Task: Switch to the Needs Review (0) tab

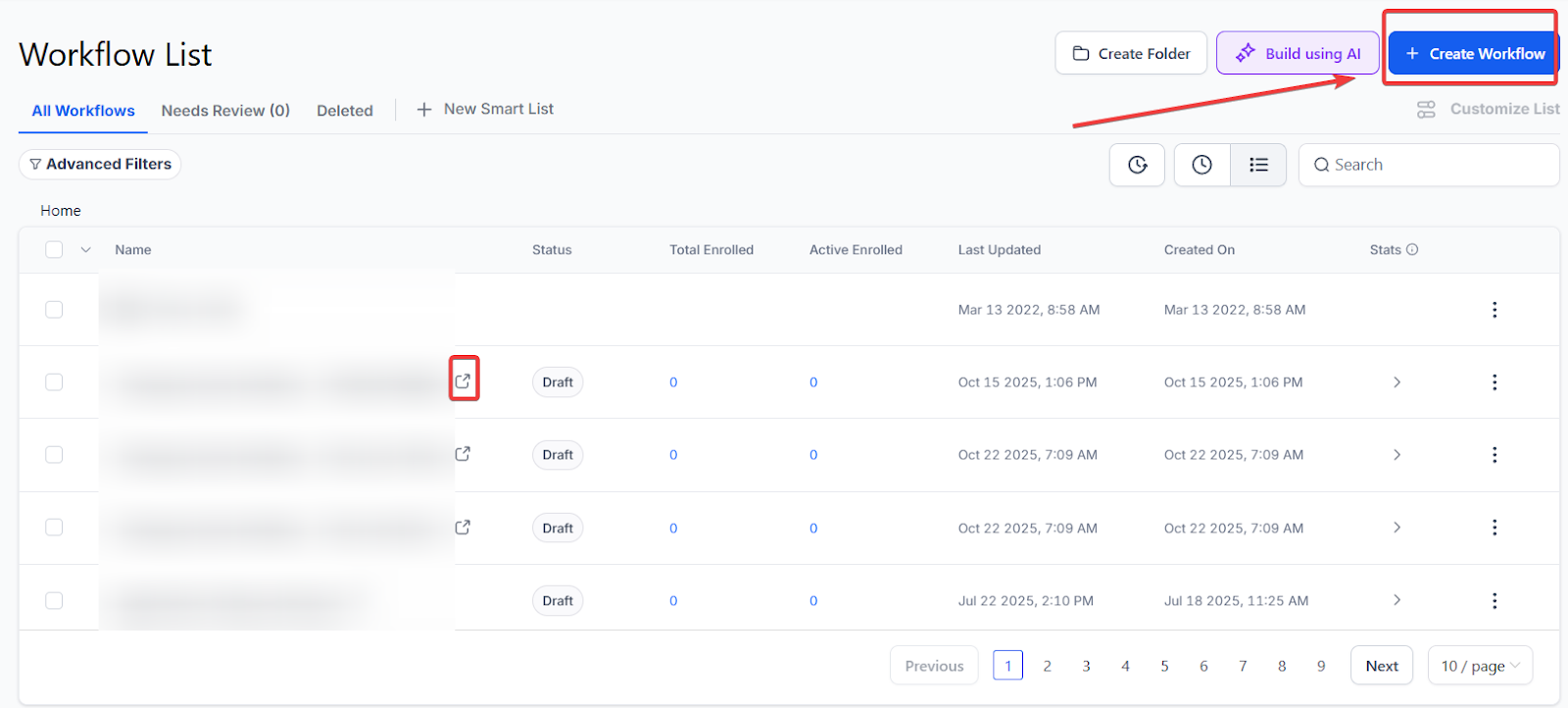Action: 225,111
